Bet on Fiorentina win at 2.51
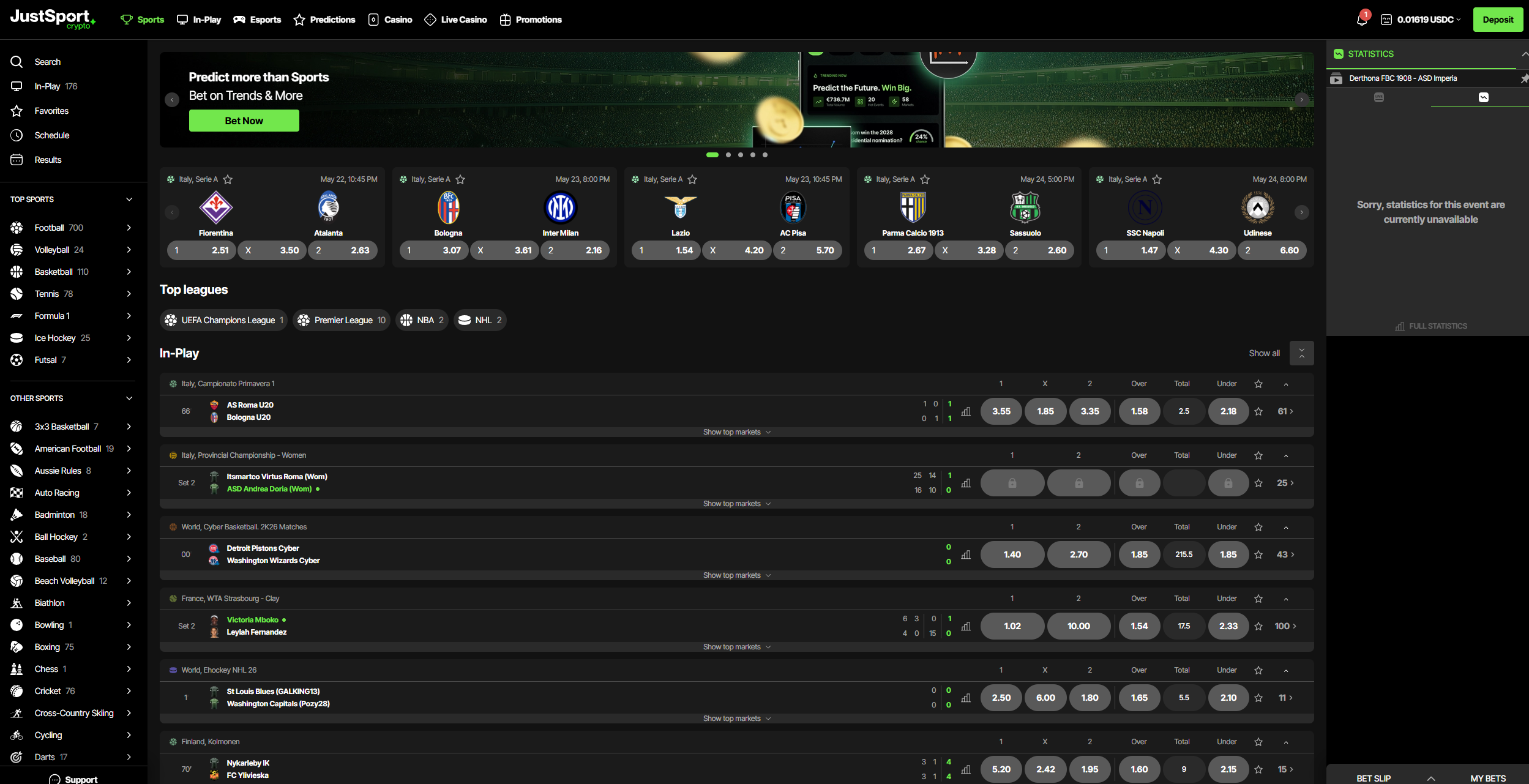This screenshot has width=1529, height=784. pos(201,250)
